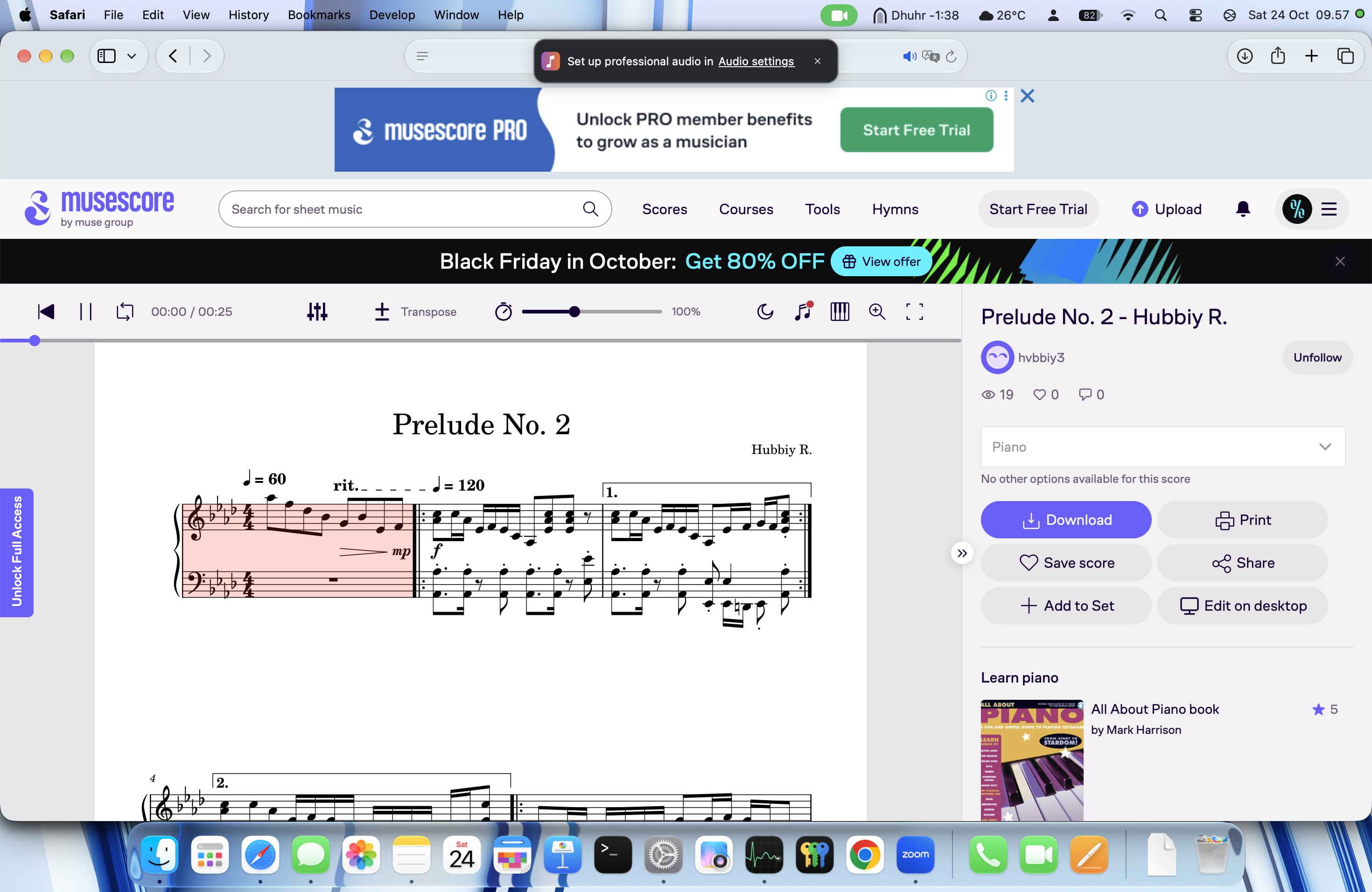
Task: Open the note display settings icon
Action: (803, 312)
